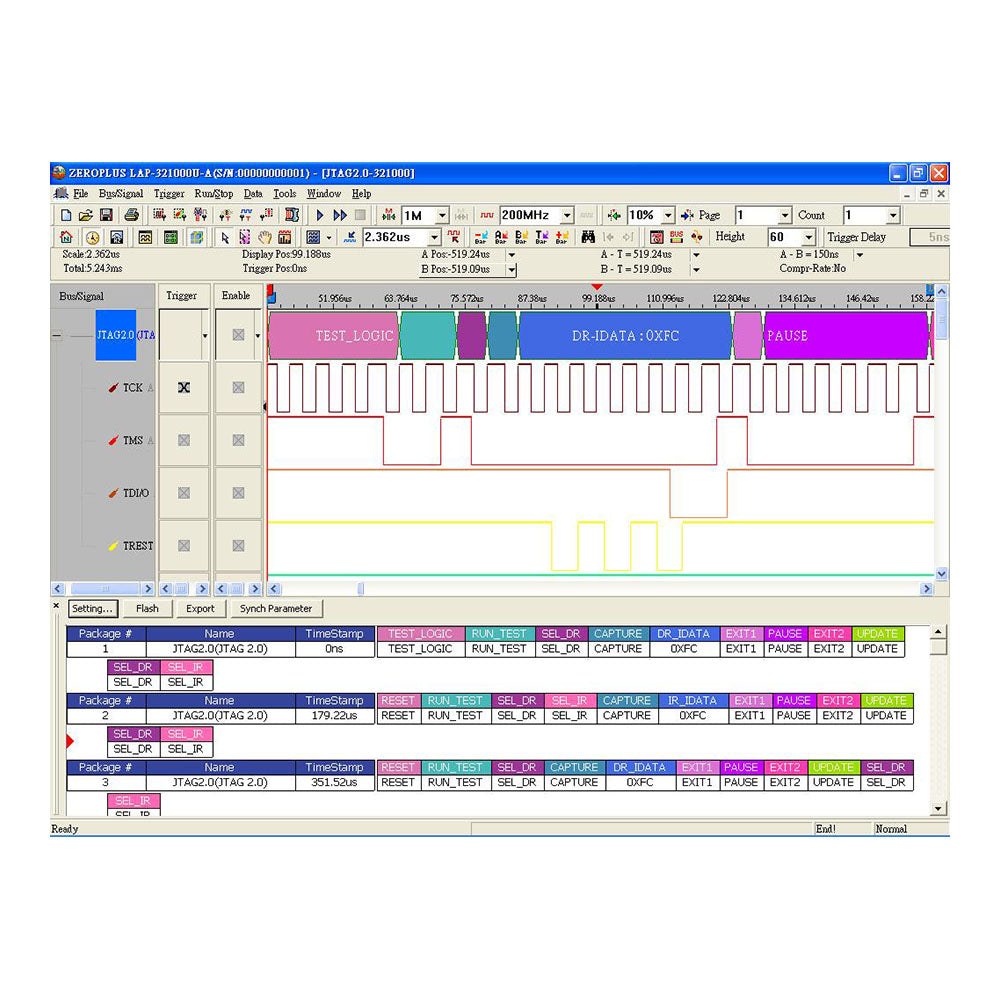The image size is (1000, 1000).
Task: Click the DR-IDATA : 0XFC bus segment
Action: pos(625,335)
